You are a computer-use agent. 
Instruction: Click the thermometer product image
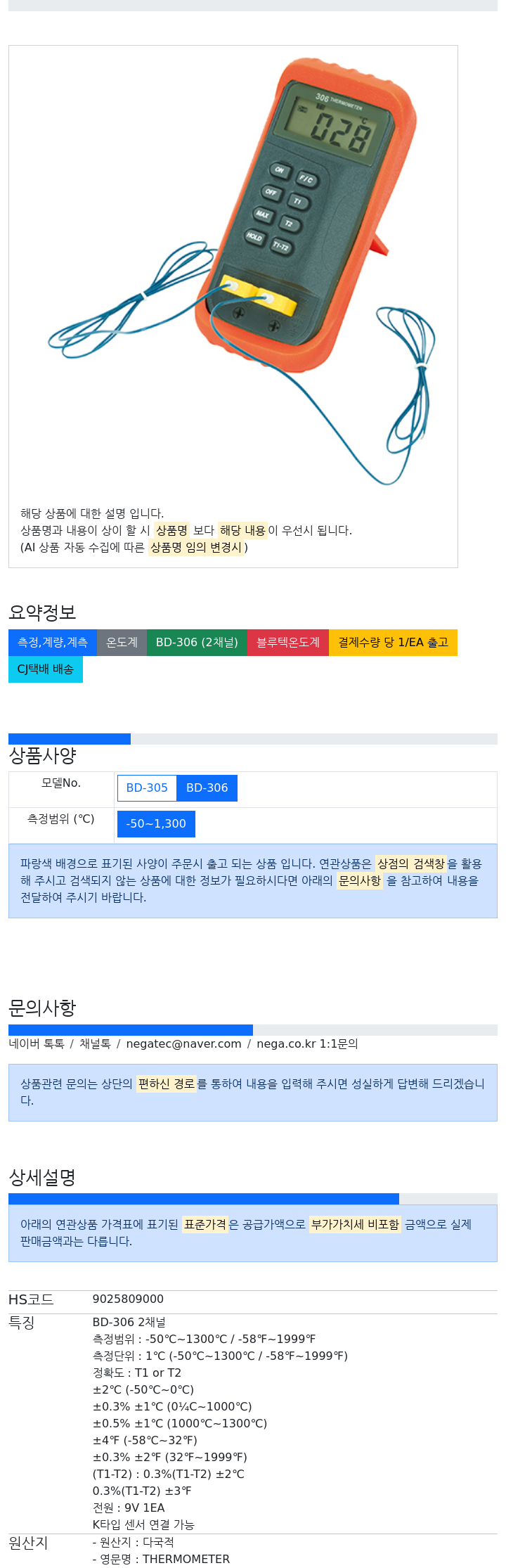pos(233,271)
